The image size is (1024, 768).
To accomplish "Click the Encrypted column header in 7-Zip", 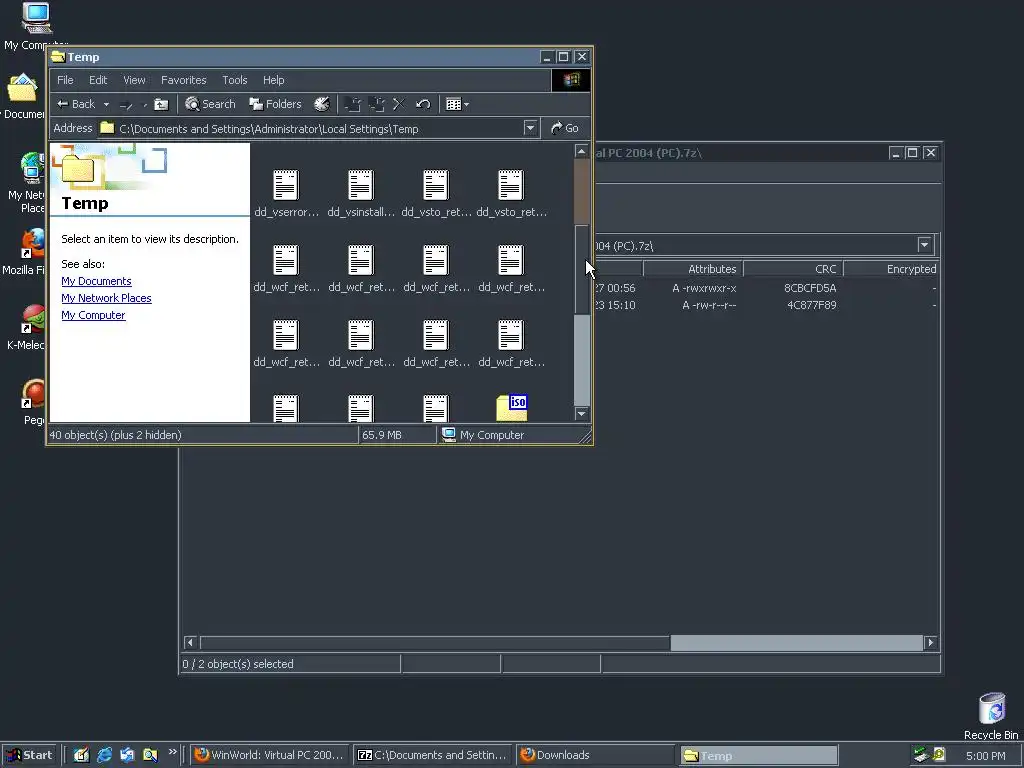I will pyautogui.click(x=891, y=269).
